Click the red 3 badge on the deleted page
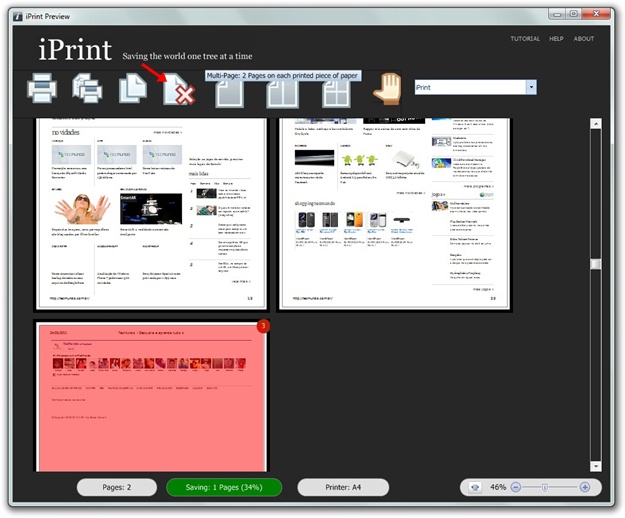Screen dimensions: 625x518 (263, 326)
